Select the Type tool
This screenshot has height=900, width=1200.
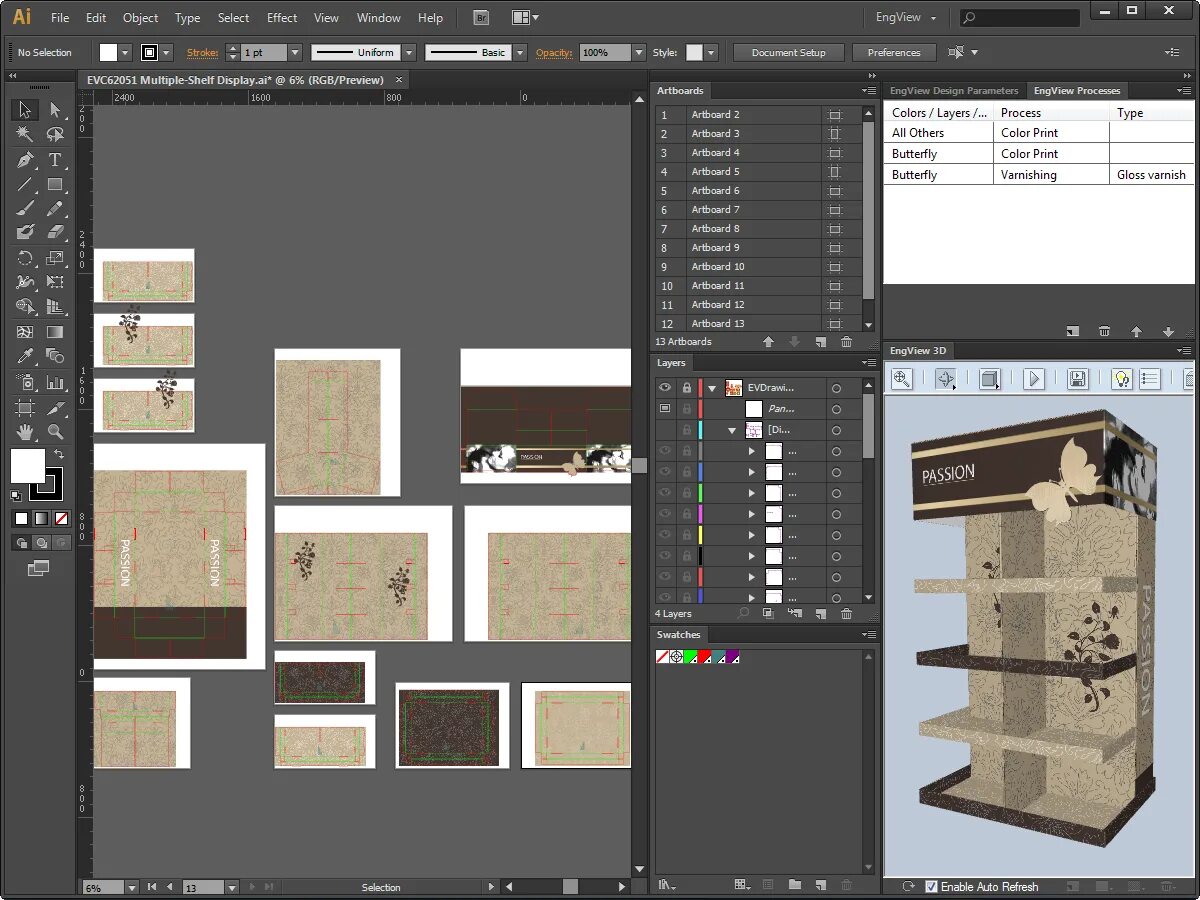54,161
